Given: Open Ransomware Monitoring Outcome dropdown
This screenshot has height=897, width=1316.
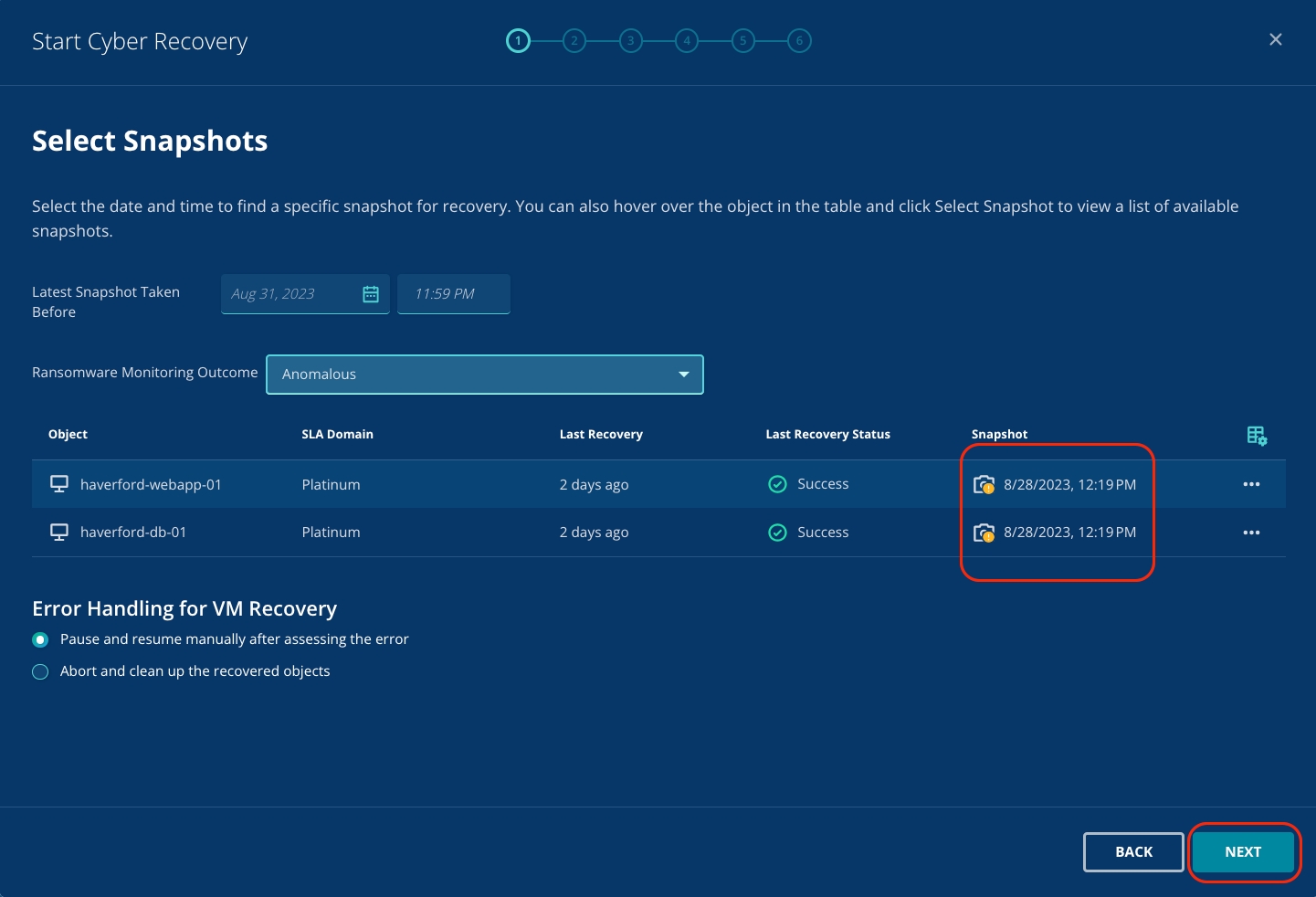Looking at the screenshot, I should (x=484, y=375).
